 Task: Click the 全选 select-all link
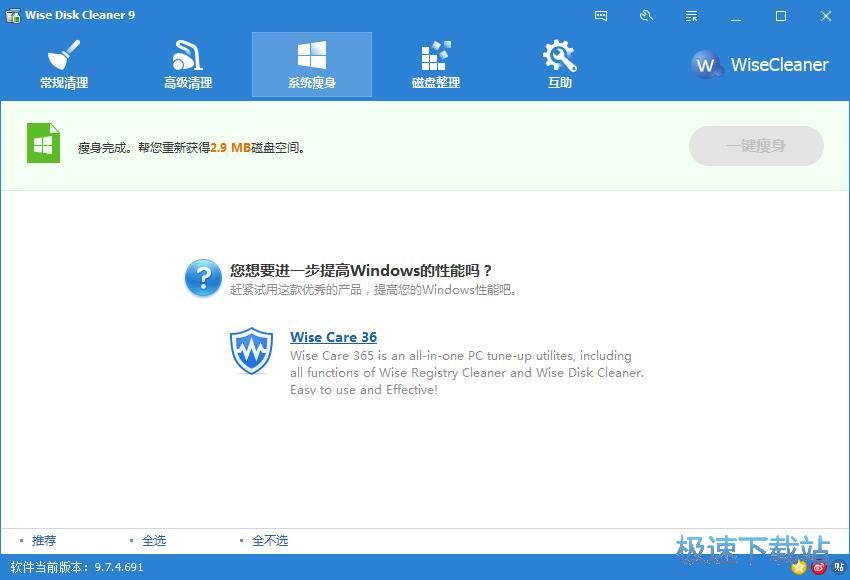[154, 540]
